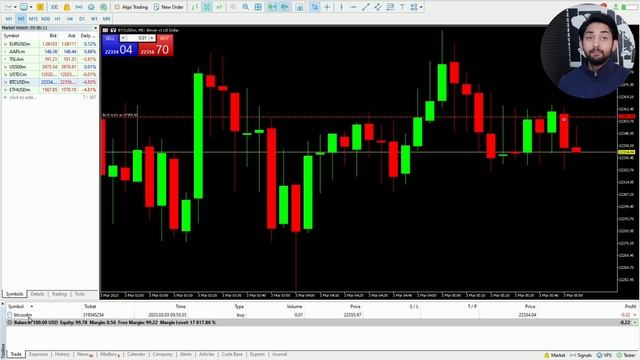Switch to Details tab in Market Watch
Image resolution: width=640 pixels, height=360 pixels.
[x=37, y=294]
